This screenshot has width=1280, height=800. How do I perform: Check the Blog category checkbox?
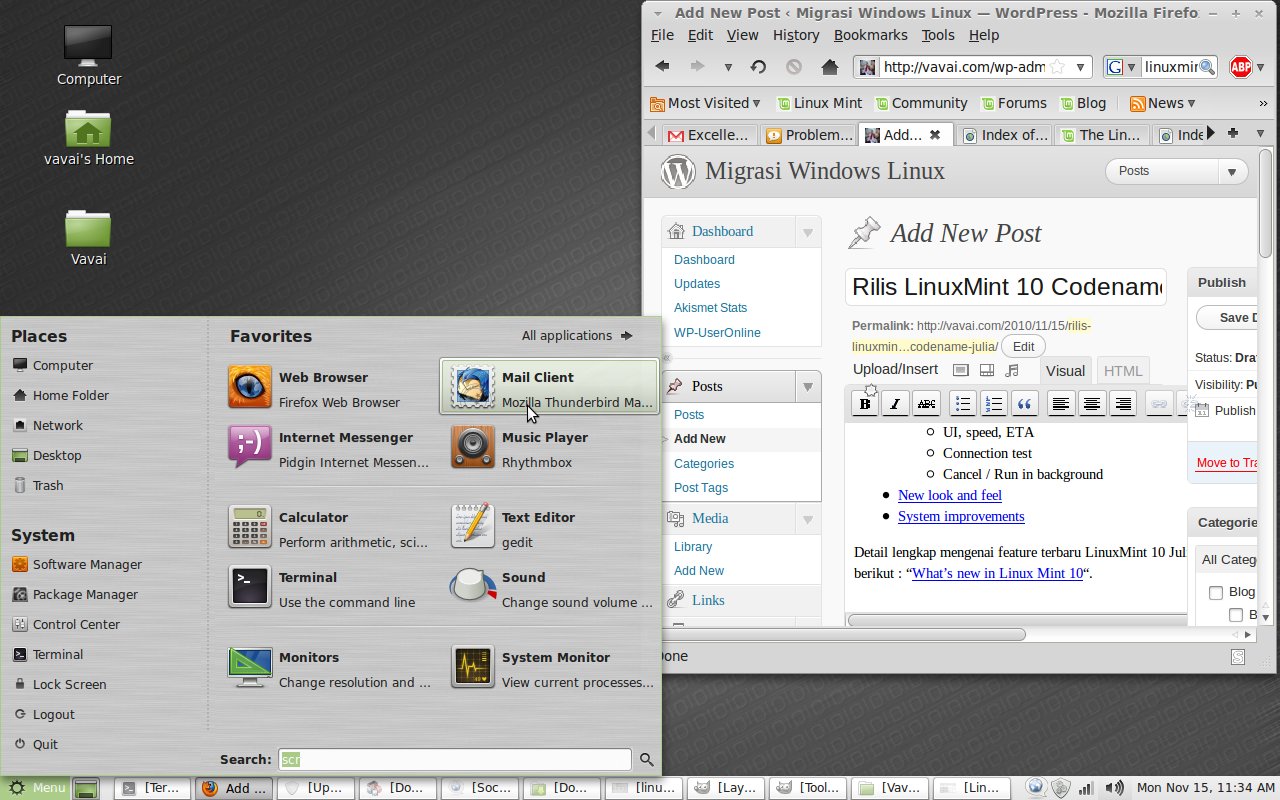[x=1216, y=592]
